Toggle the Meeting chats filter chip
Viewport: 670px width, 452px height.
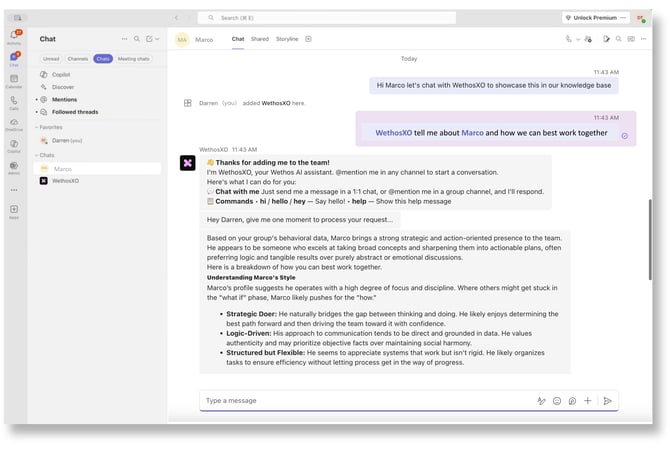pos(134,59)
